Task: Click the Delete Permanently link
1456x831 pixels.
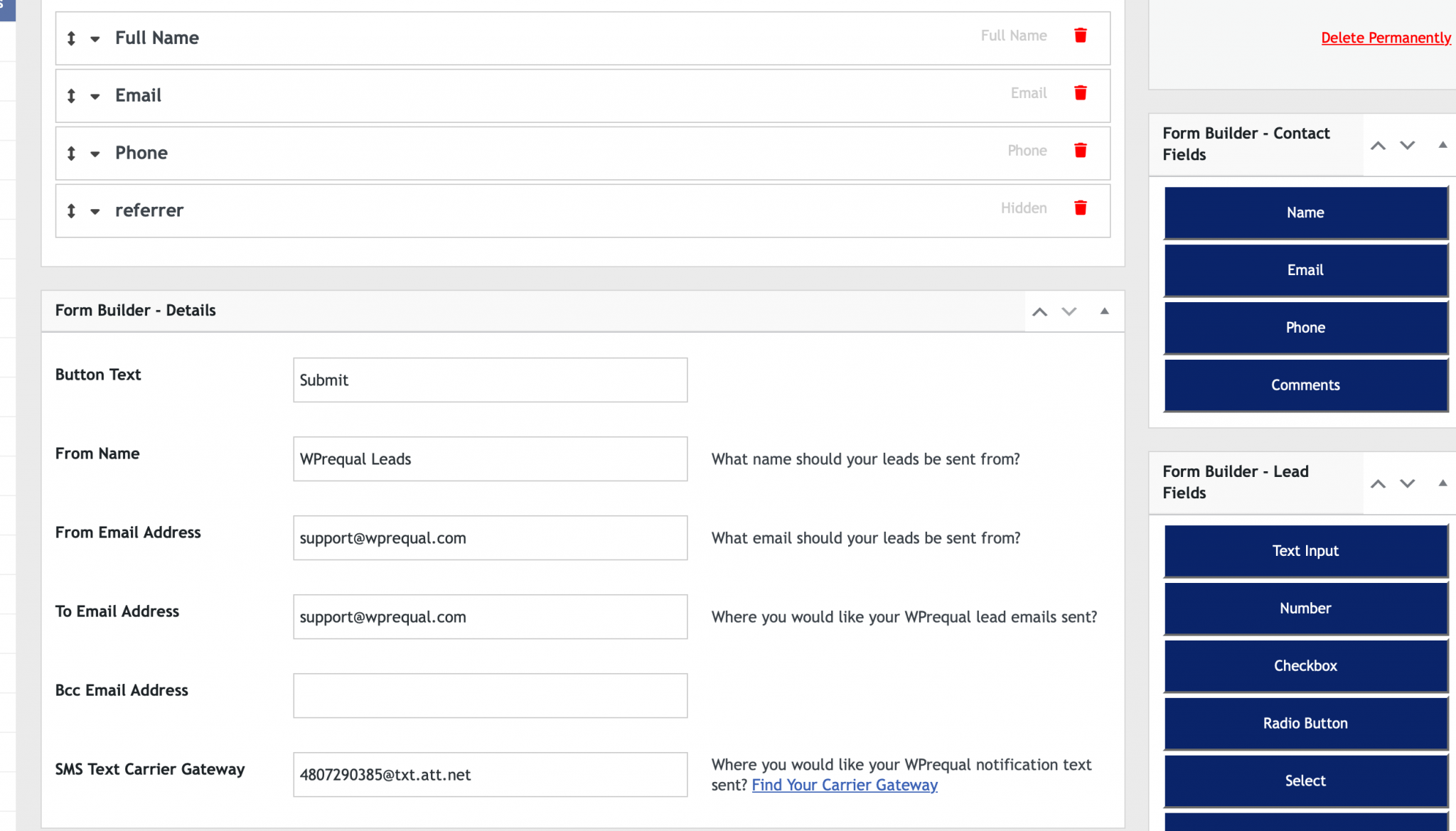Action: pos(1385,38)
